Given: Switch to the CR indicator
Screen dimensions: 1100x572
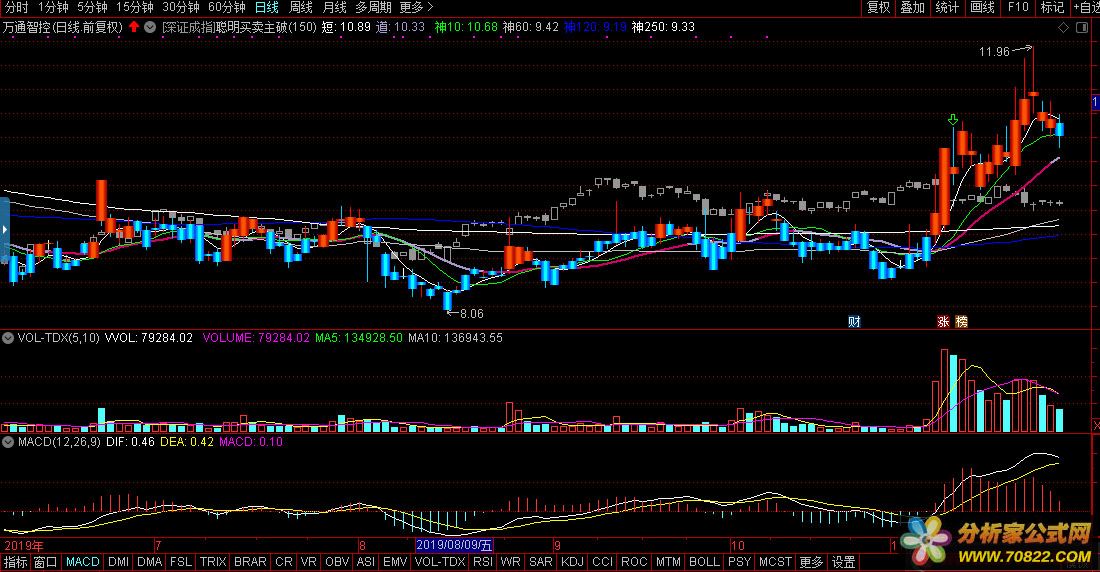Looking at the screenshot, I should click(284, 562).
